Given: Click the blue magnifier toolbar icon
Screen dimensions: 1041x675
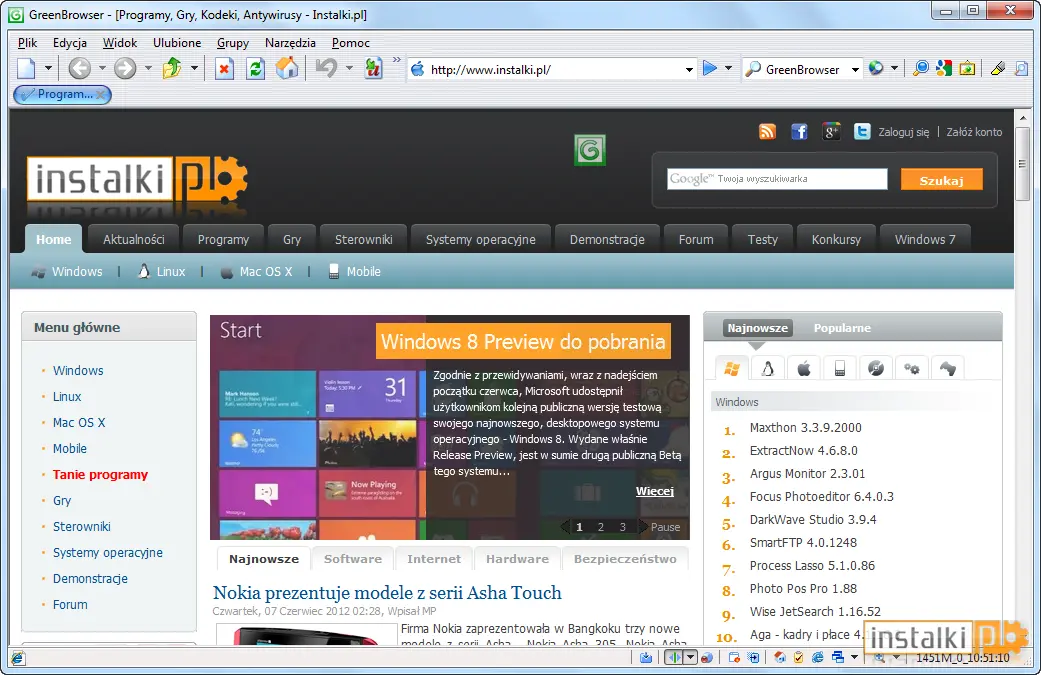Looking at the screenshot, I should pos(921,68).
